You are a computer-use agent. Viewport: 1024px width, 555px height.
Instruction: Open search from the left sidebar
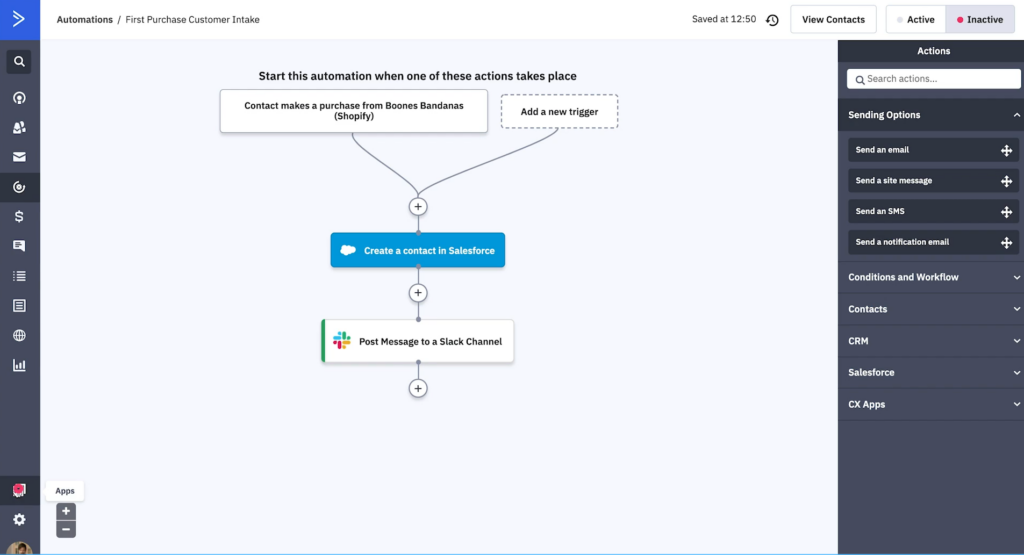(x=19, y=61)
